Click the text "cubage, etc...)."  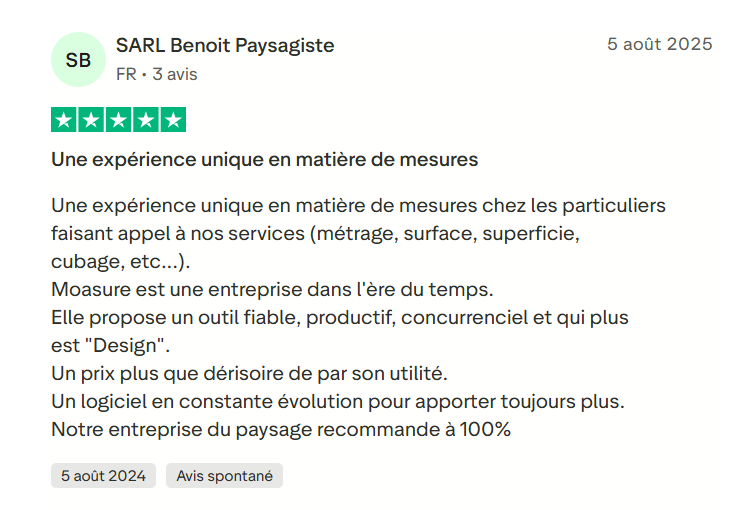tap(120, 262)
